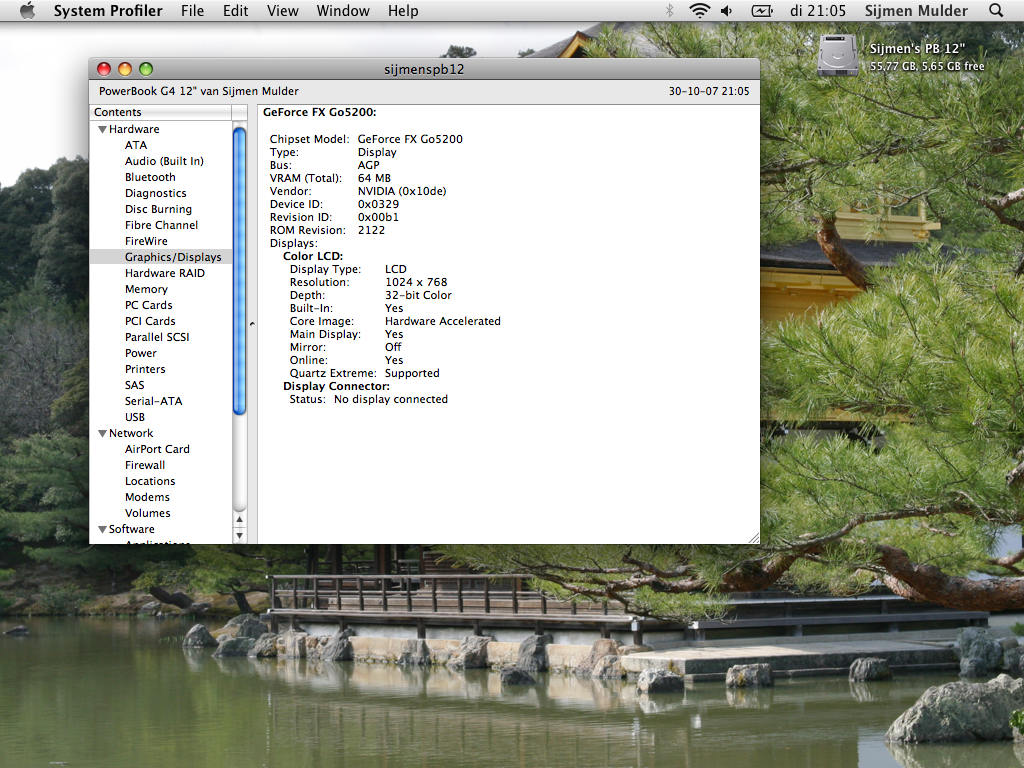Select the Power entry
The width and height of the screenshot is (1024, 768).
(x=141, y=353)
